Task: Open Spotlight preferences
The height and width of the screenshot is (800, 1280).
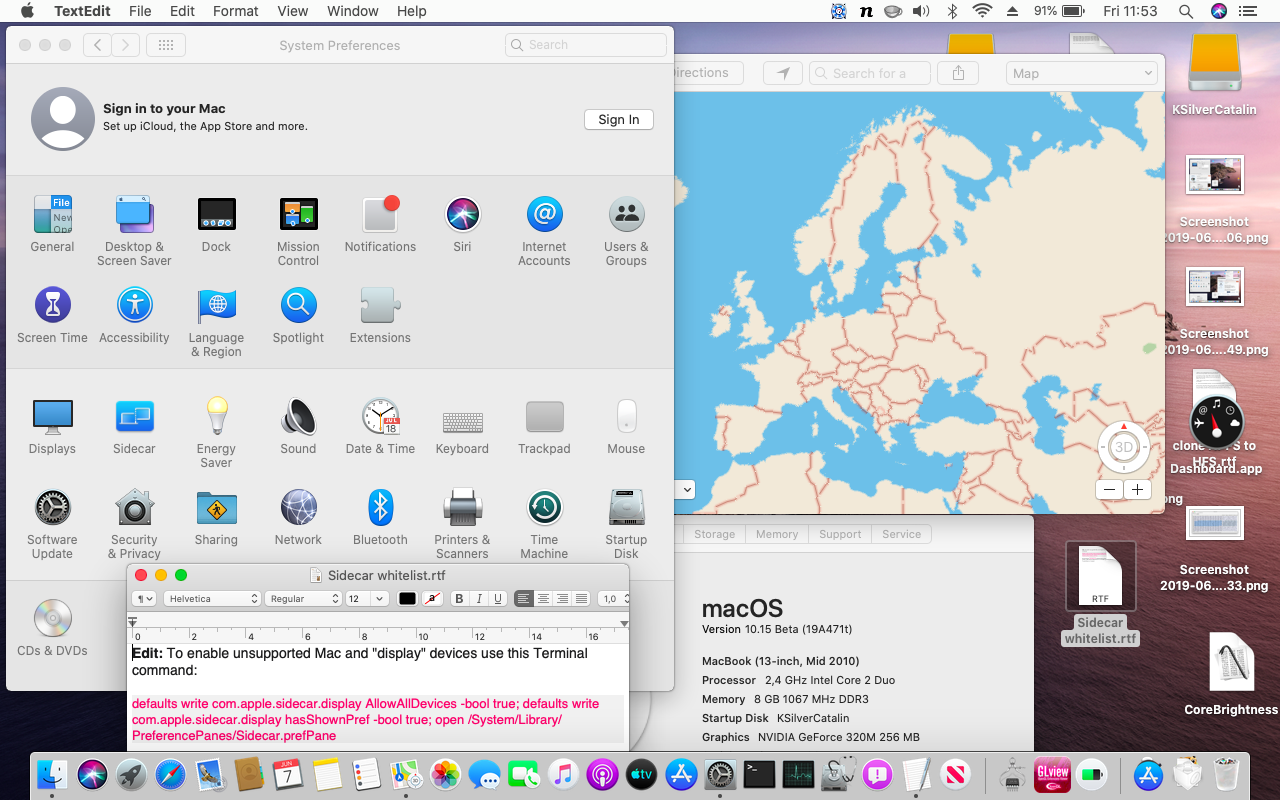Action: pyautogui.click(x=298, y=315)
